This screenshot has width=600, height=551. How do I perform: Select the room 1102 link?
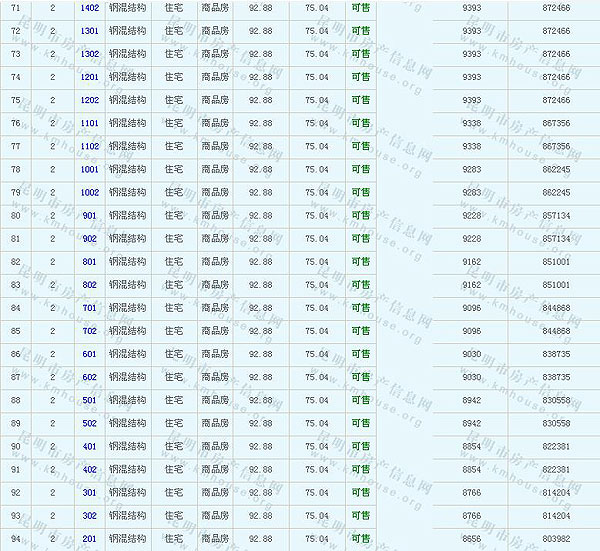click(x=89, y=146)
